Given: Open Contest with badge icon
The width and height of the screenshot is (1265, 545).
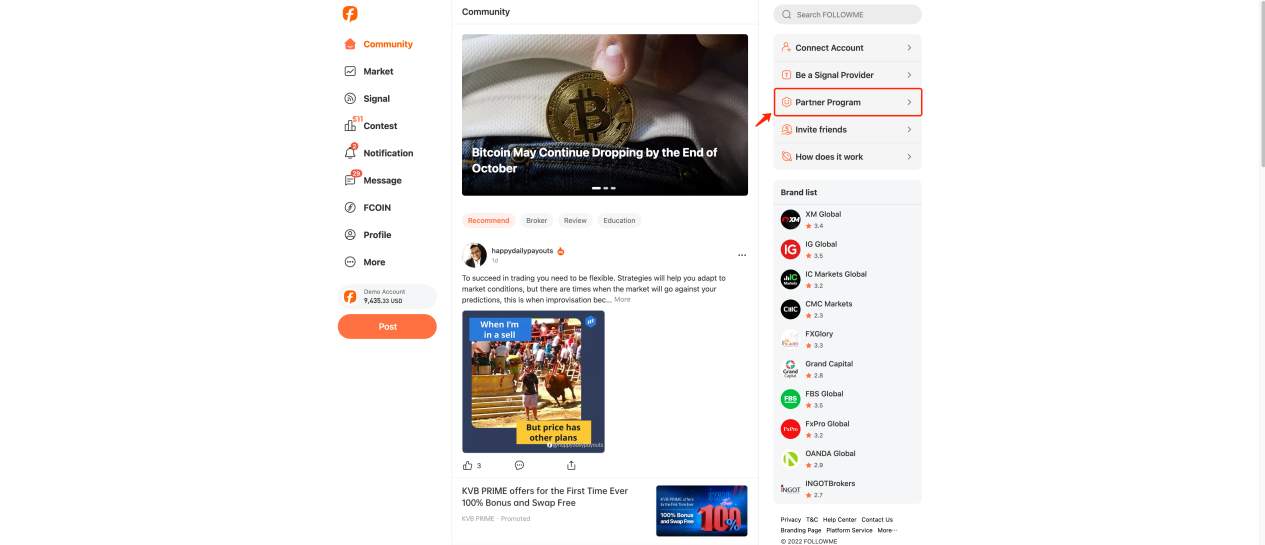Looking at the screenshot, I should [x=351, y=124].
